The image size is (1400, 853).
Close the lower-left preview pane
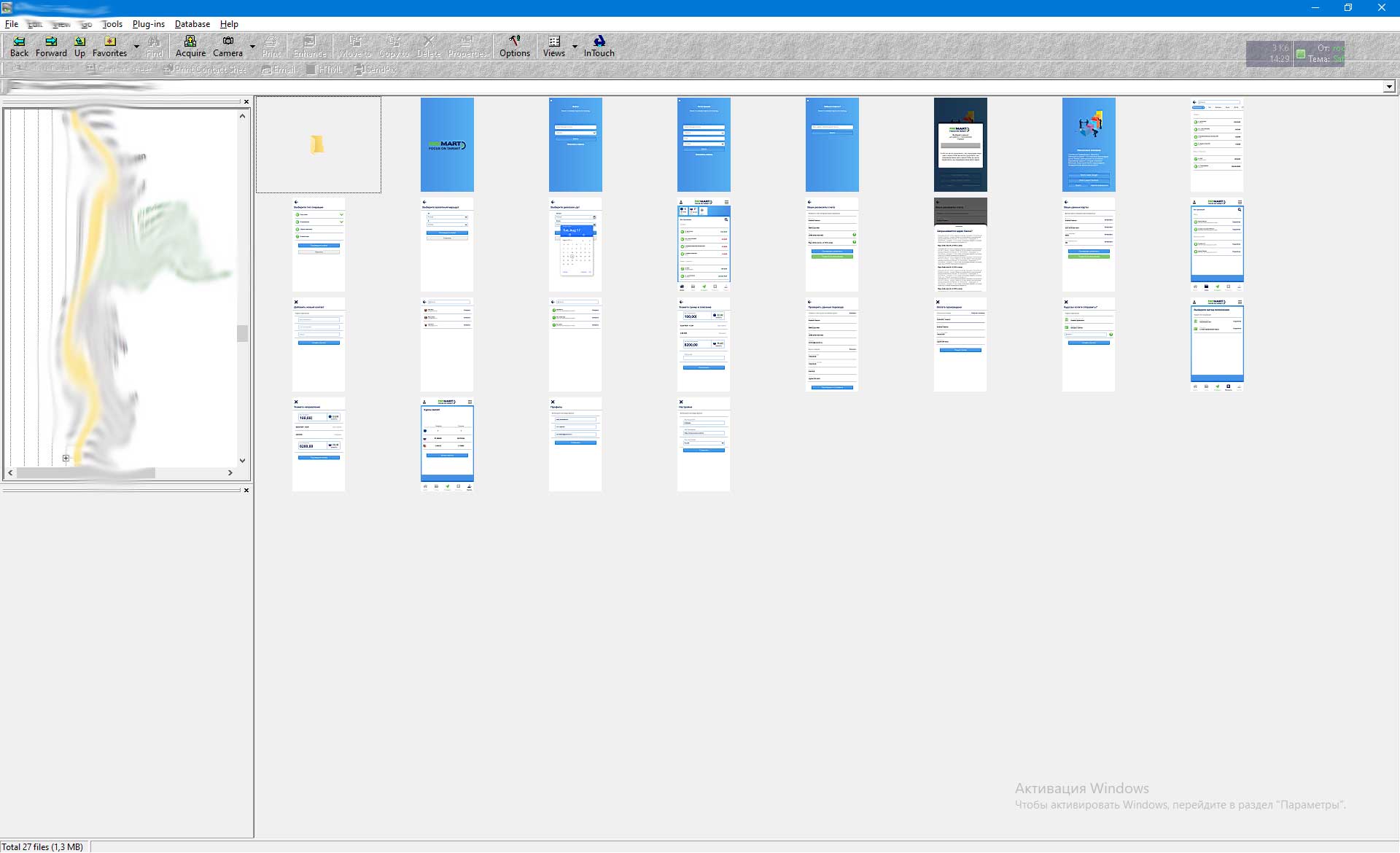click(x=246, y=490)
